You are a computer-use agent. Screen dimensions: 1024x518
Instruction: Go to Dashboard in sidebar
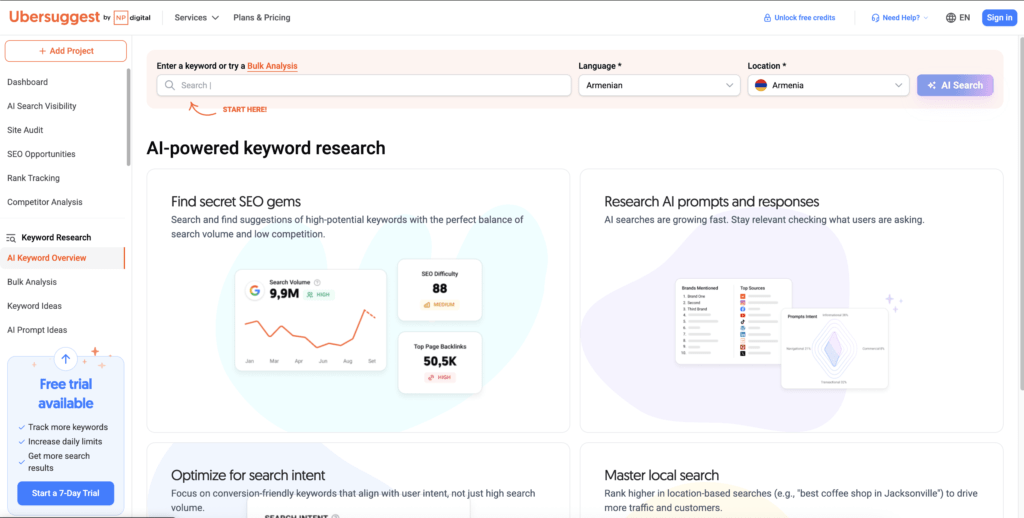click(27, 82)
